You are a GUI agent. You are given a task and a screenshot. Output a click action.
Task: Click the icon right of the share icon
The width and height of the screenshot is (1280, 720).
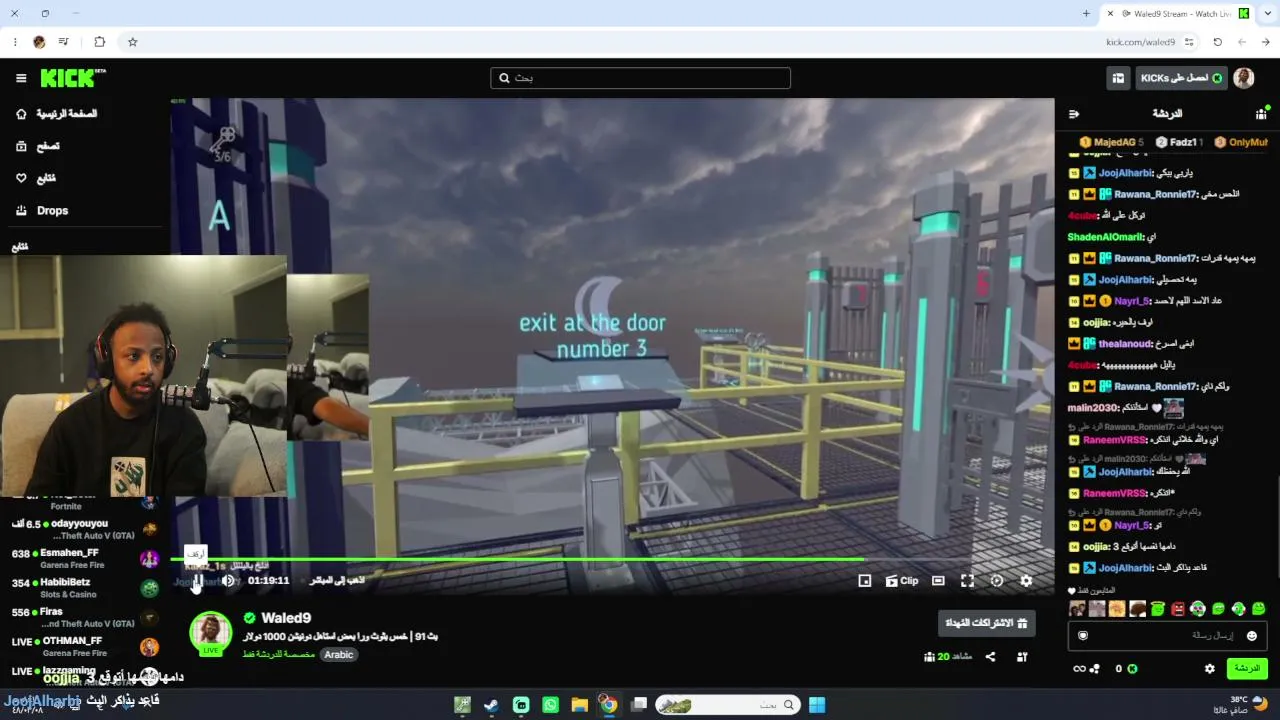[1022, 657]
